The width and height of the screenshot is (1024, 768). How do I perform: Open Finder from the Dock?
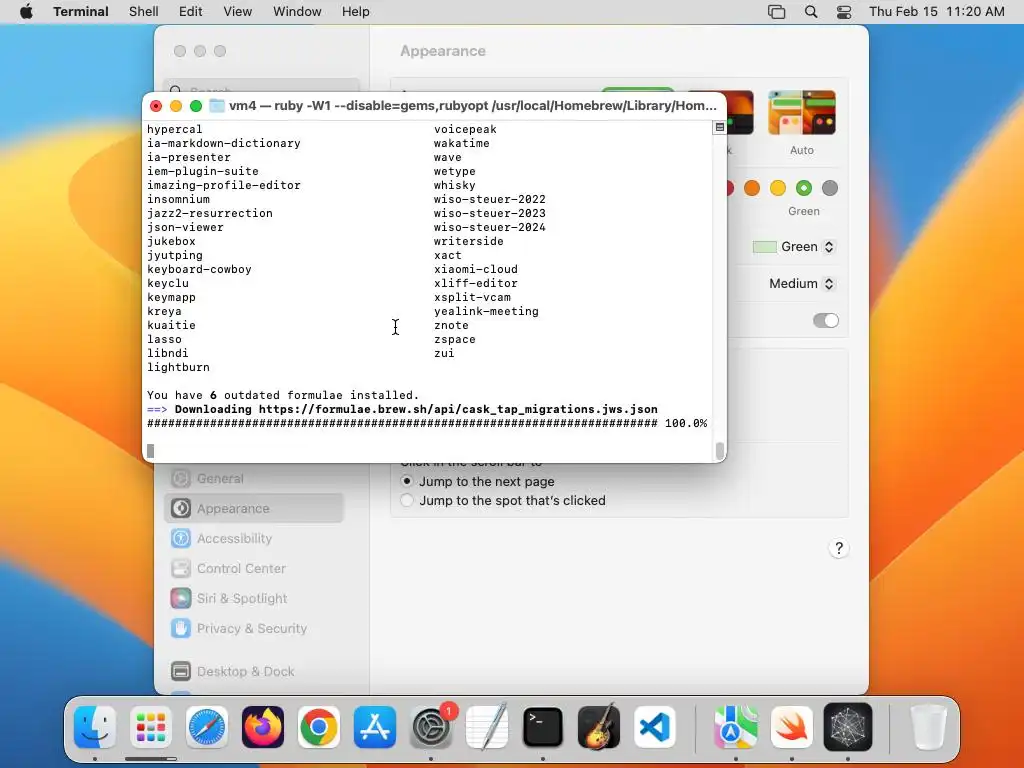95,727
